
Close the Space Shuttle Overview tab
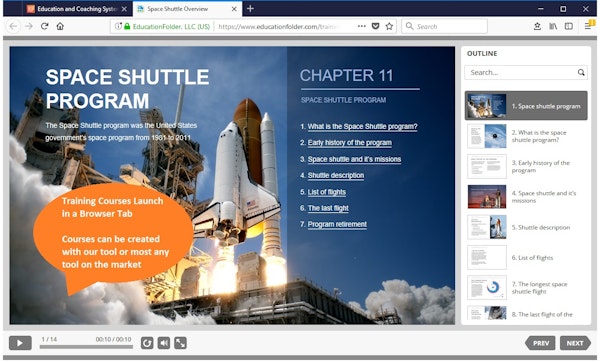pyautogui.click(x=234, y=9)
